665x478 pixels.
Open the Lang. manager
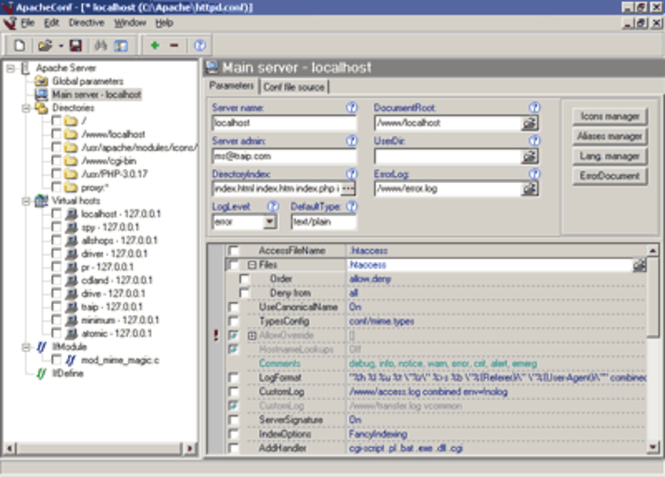tap(610, 156)
